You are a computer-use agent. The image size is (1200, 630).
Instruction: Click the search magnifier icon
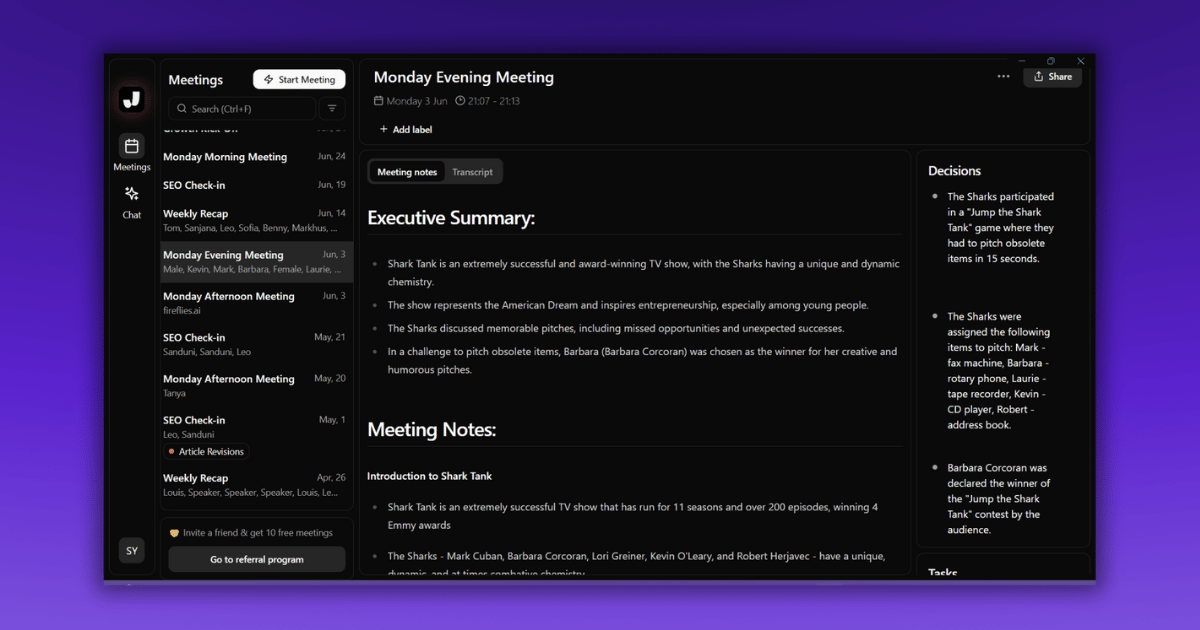[x=182, y=109]
